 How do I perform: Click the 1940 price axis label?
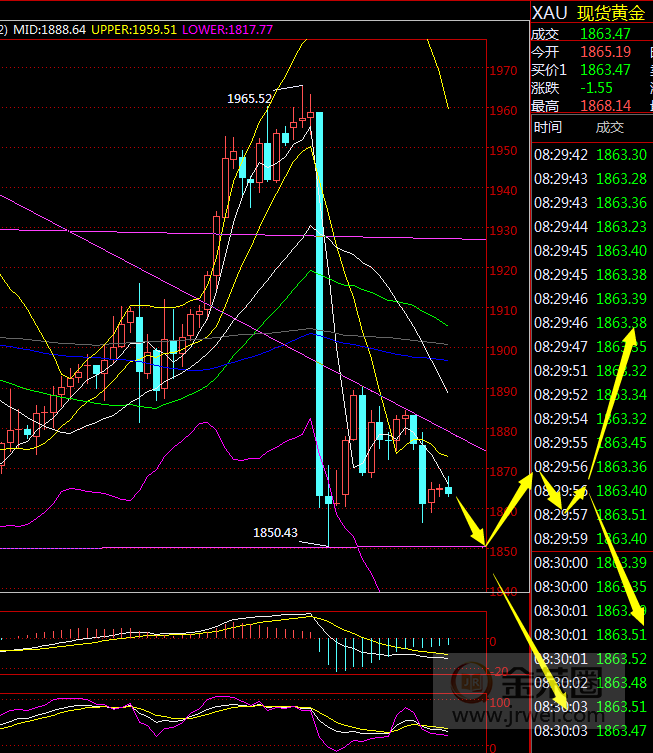[503, 191]
